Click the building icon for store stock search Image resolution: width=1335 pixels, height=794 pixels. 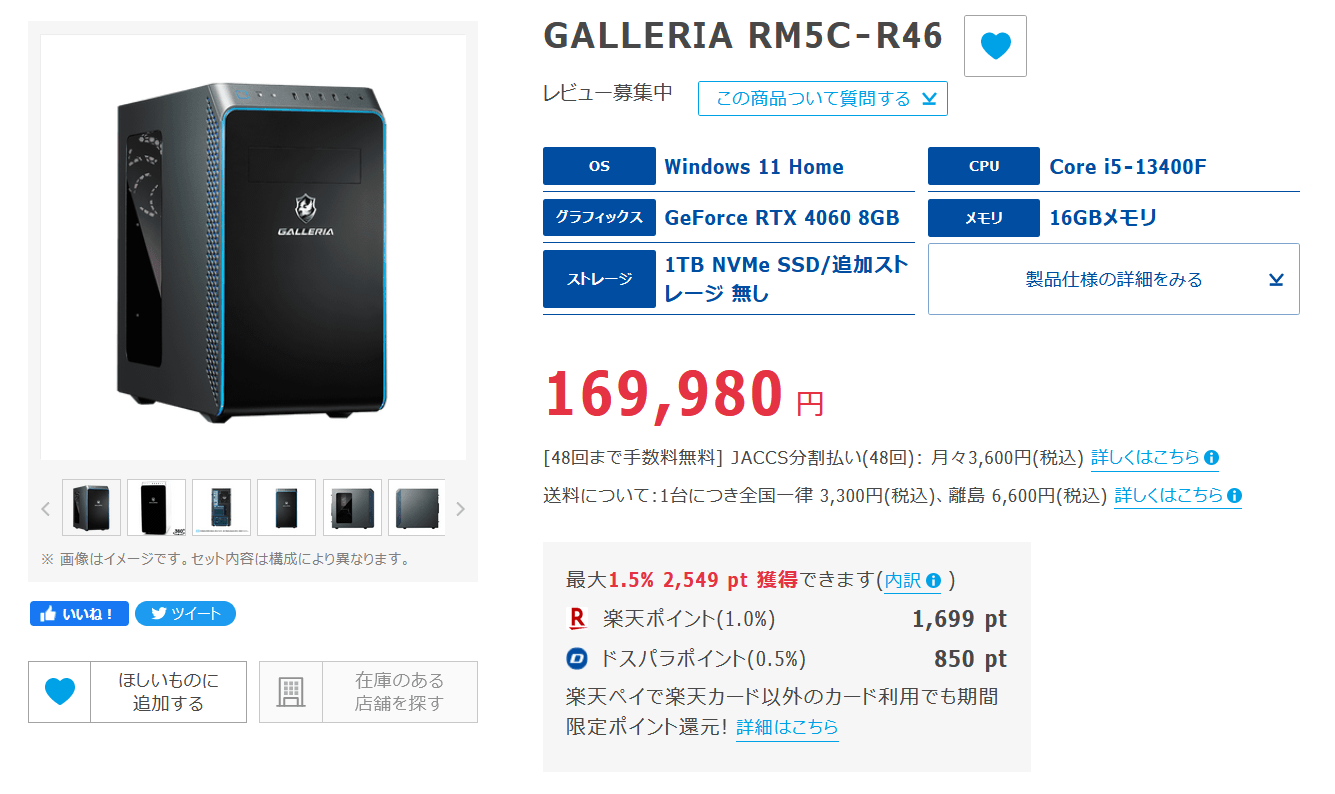tap(291, 692)
